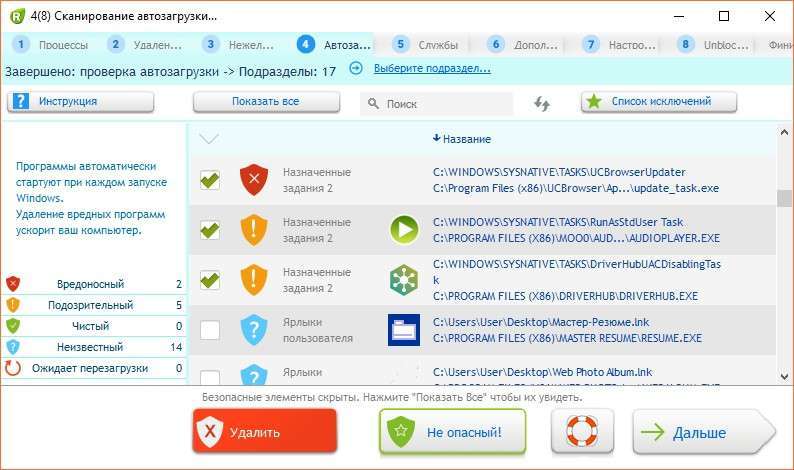This screenshot has height=470, width=794.
Task: Click Ярлыки пользователя label on Мастер-Резюме row
Action: tap(317, 330)
